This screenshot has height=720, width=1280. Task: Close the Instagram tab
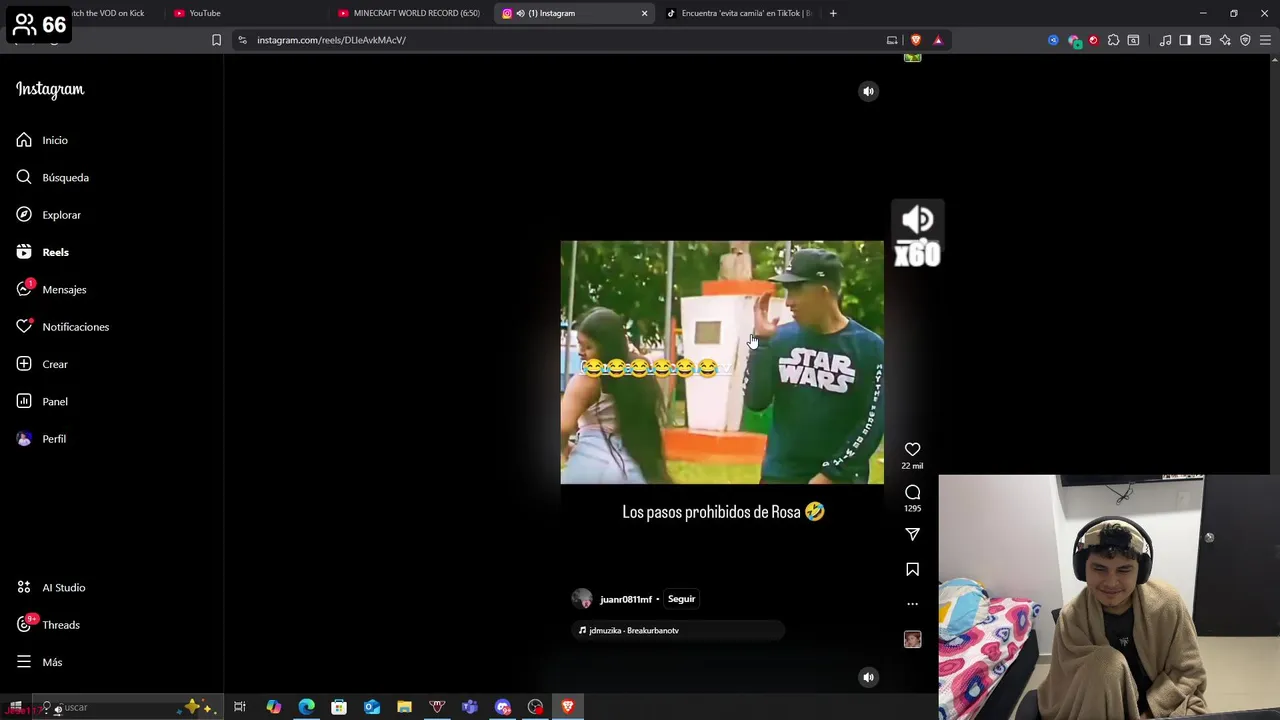[644, 13]
